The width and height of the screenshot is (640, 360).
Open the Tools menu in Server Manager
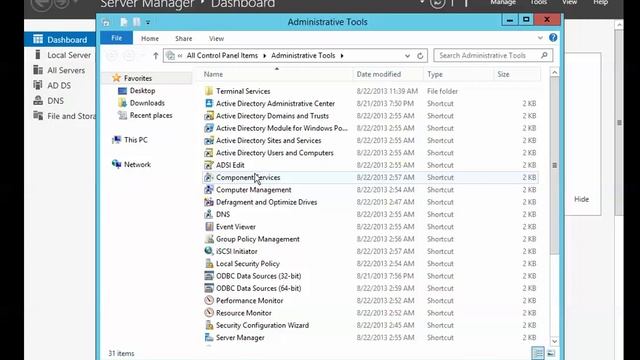pos(538,2)
